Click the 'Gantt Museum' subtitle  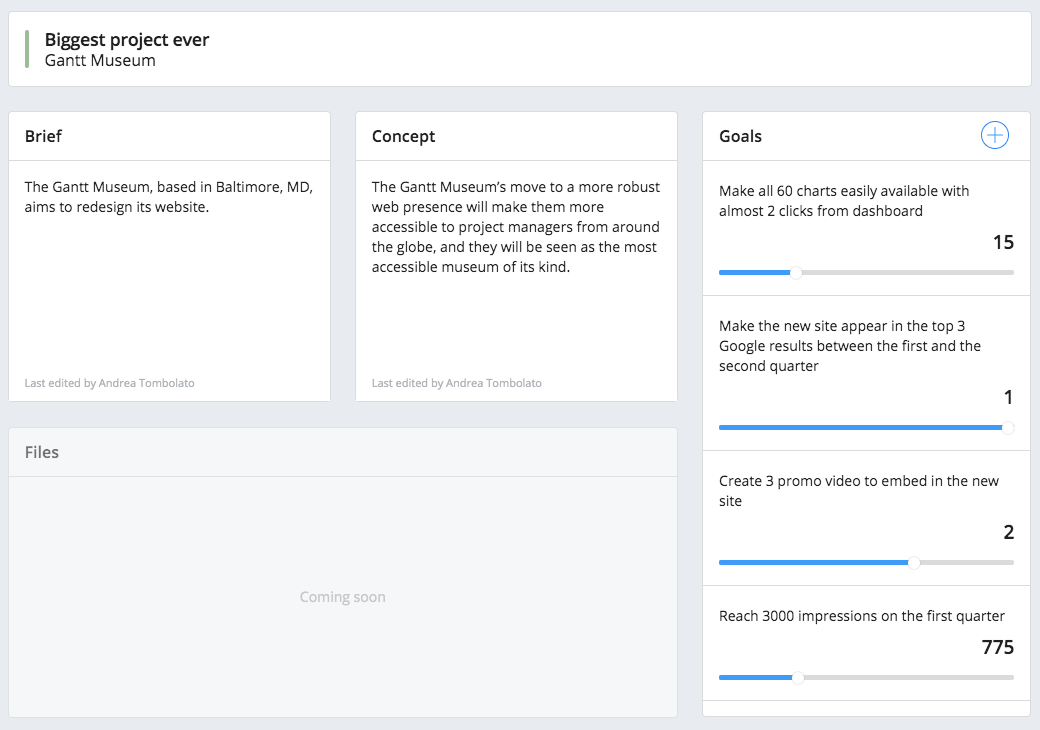click(100, 60)
